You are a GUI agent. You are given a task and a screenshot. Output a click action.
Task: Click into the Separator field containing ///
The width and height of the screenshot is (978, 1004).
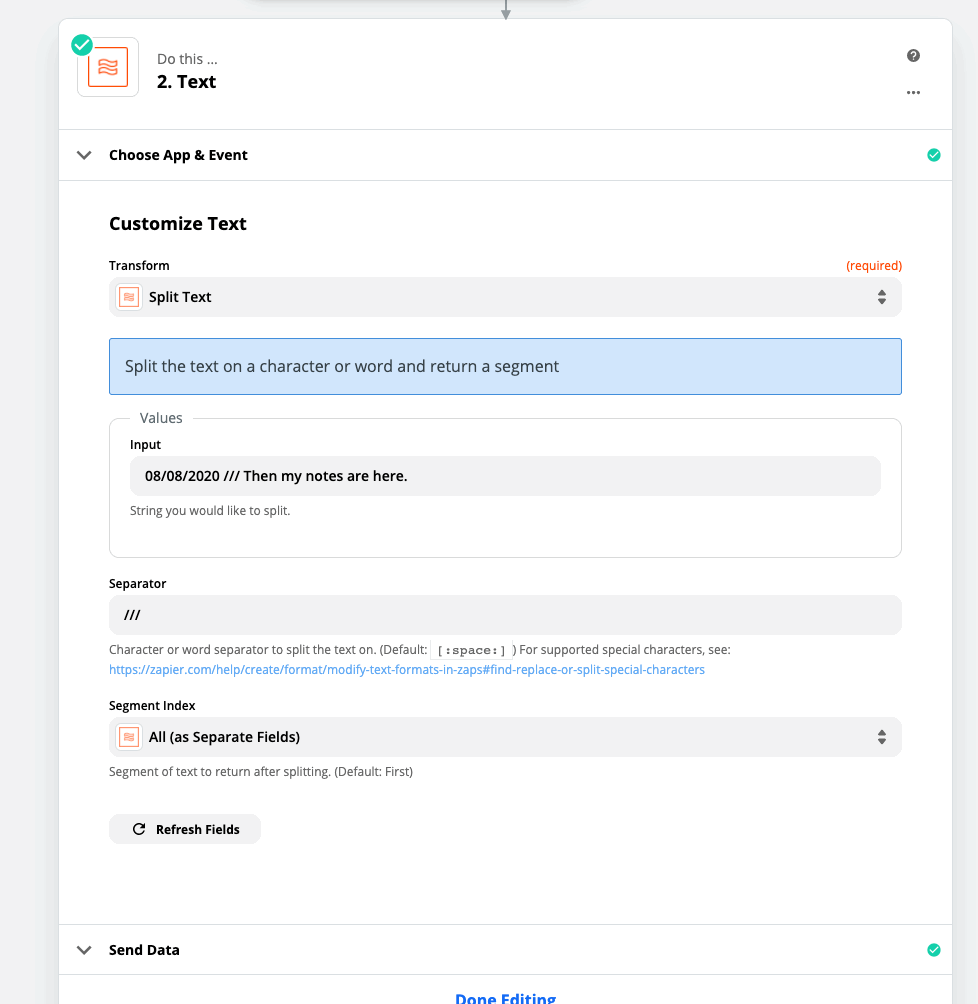[x=505, y=615]
